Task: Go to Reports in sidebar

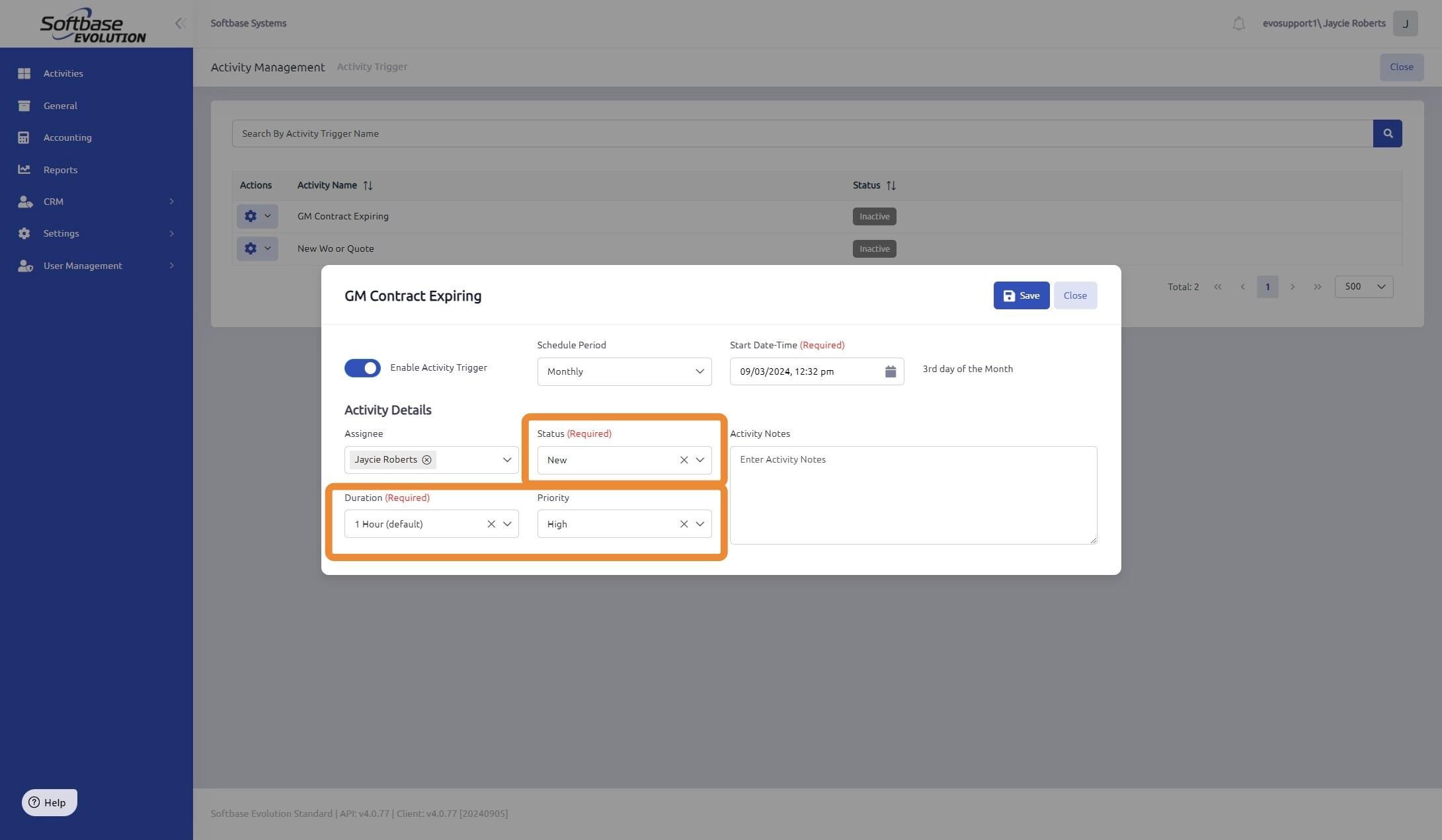Action: click(60, 170)
